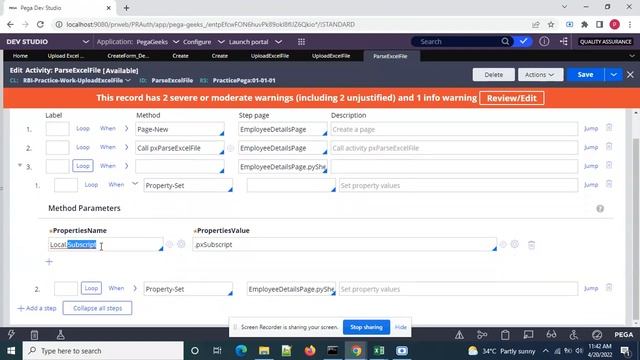The height and width of the screenshot is (360, 640).
Task: Delete step 3 with its trash icon
Action: (609, 166)
